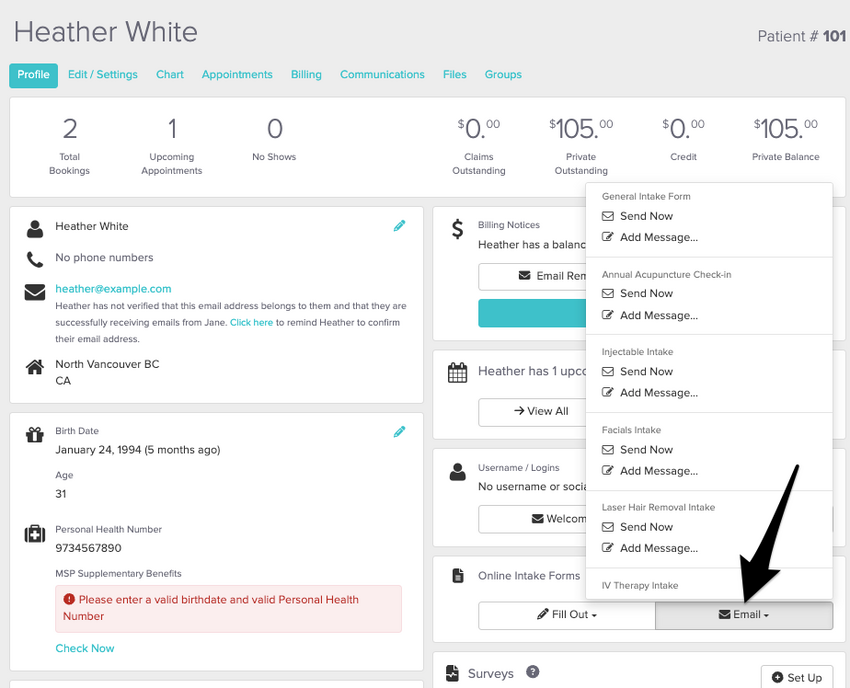Send Now for General Intake Form
The height and width of the screenshot is (688, 850).
tap(638, 216)
